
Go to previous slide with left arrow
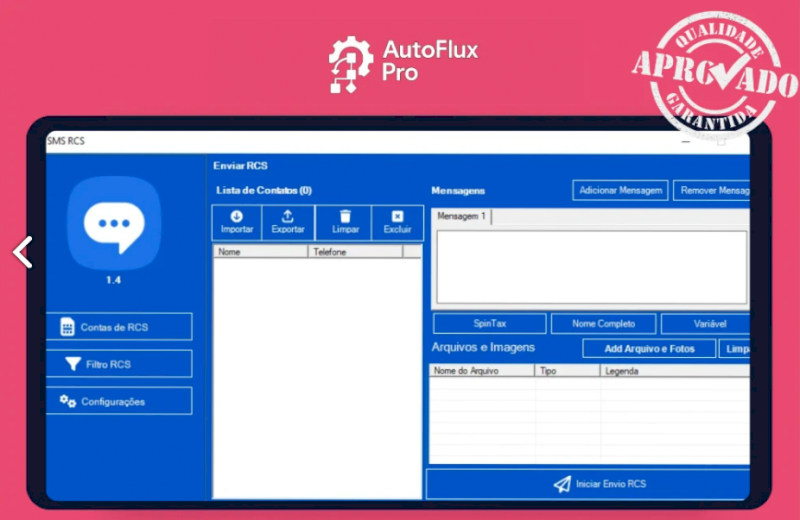tap(23, 252)
